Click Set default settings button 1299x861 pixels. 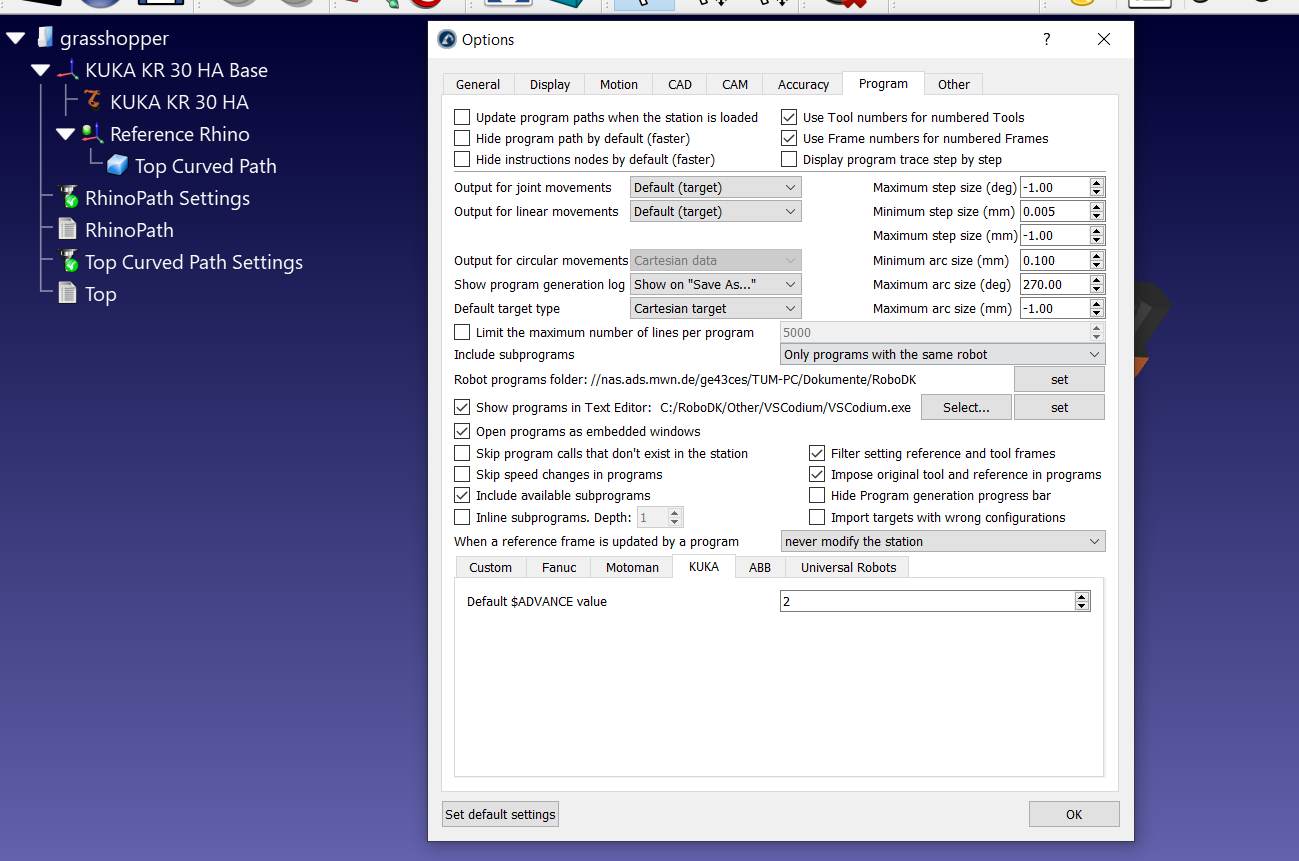click(x=500, y=815)
